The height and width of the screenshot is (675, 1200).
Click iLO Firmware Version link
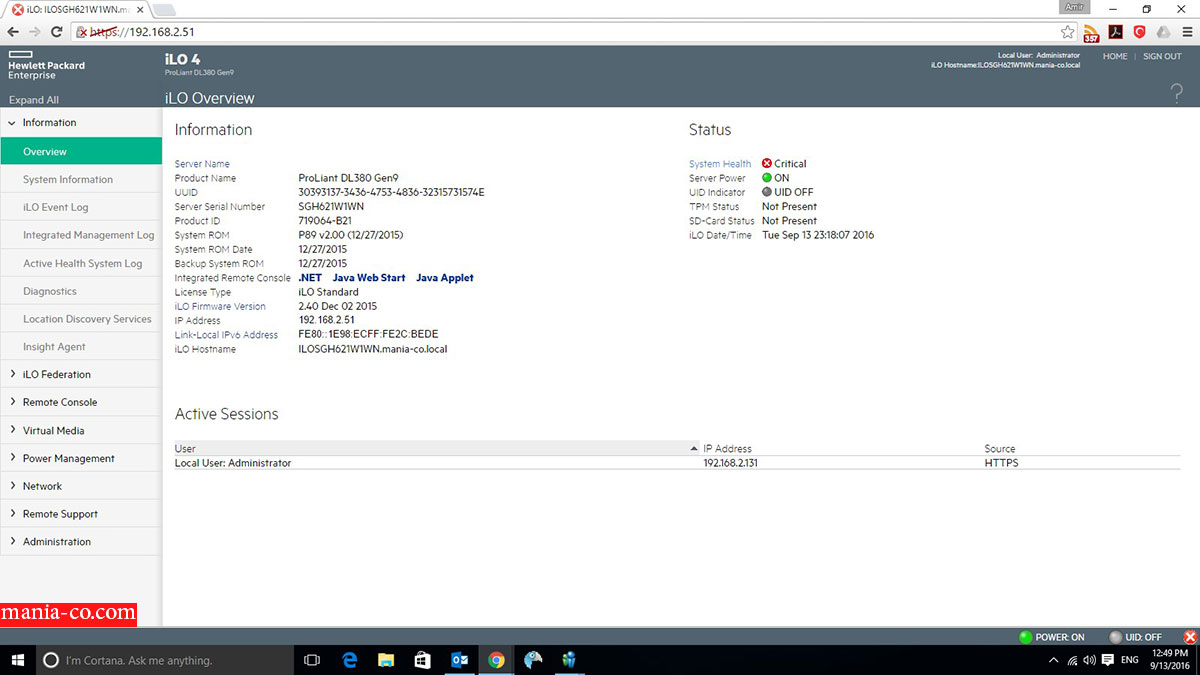220,306
